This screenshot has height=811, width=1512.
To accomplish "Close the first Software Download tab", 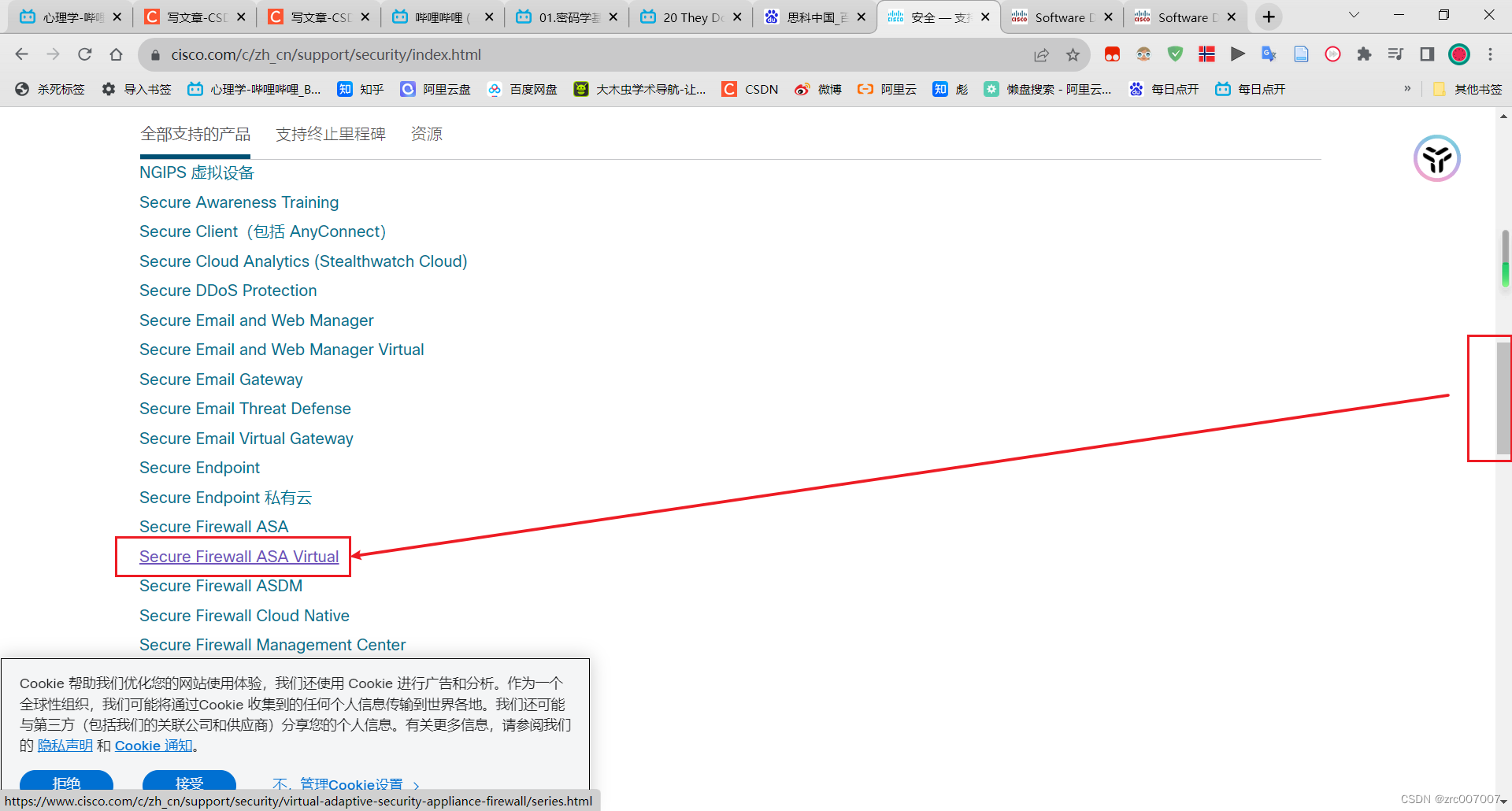I will click(x=1108, y=17).
